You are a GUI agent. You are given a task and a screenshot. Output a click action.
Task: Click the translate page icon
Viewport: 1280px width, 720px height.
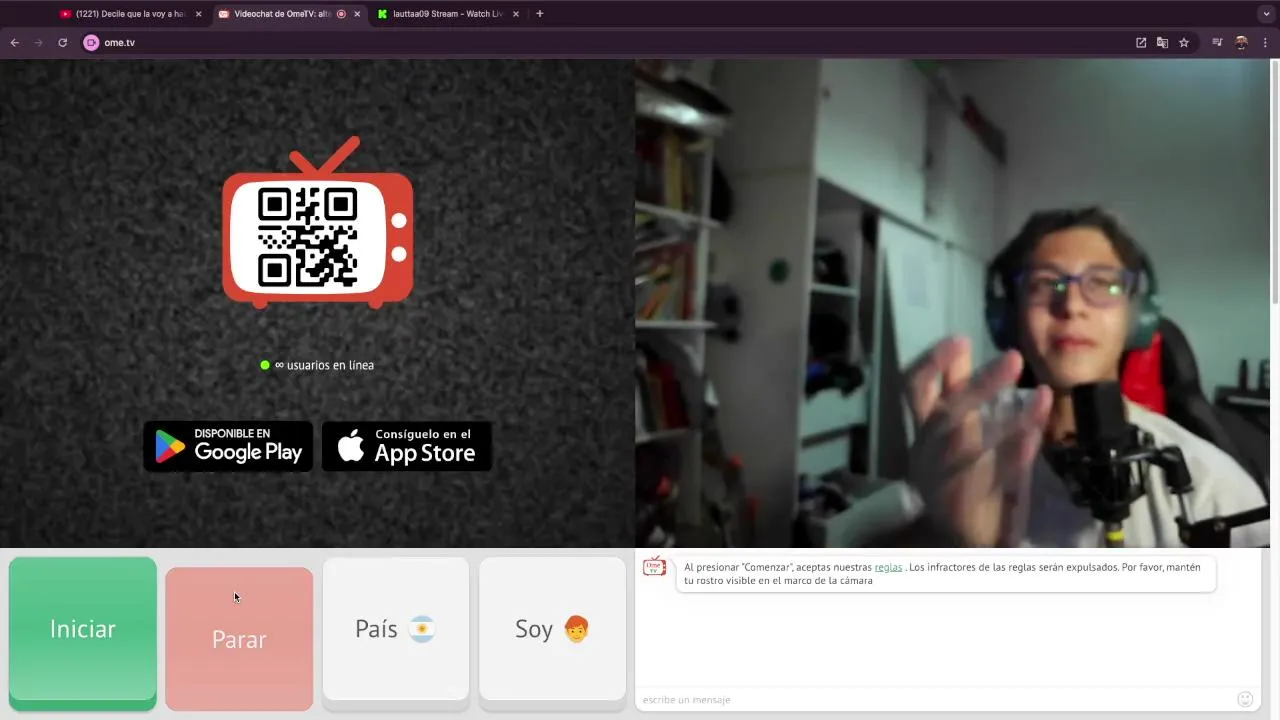pos(1162,43)
